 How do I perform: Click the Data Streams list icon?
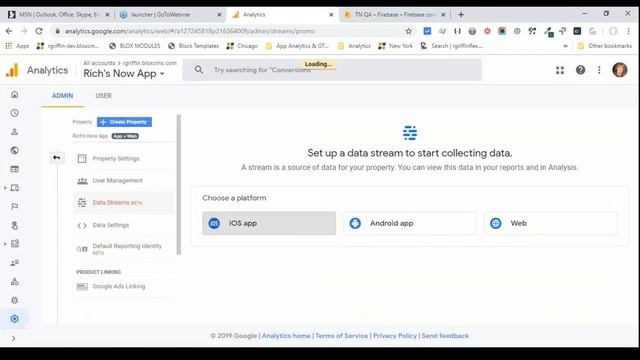pos(82,202)
